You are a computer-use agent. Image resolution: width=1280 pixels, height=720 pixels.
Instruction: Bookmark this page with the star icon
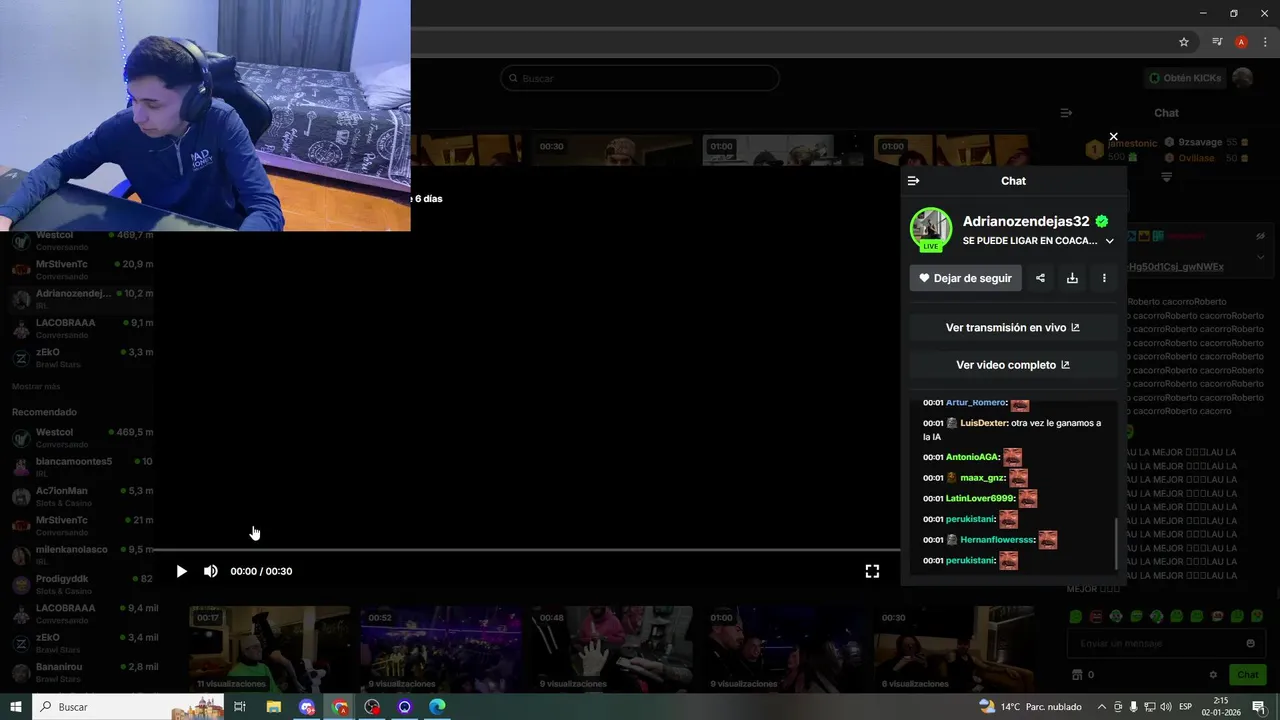click(x=1184, y=42)
